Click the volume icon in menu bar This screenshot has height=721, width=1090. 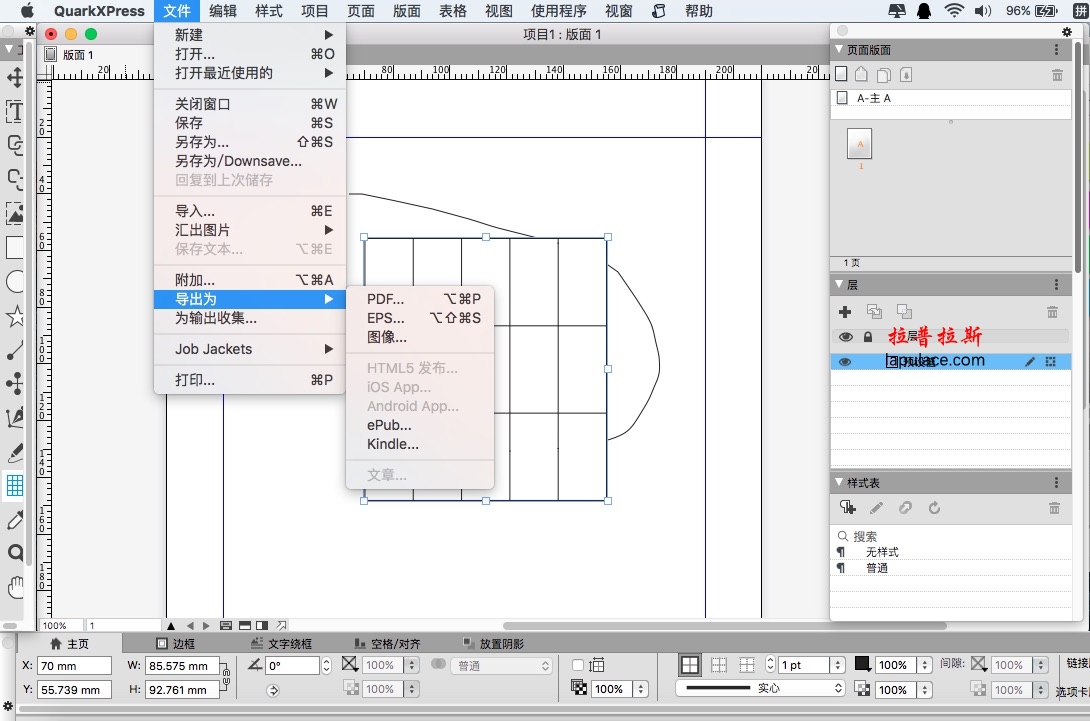pos(982,10)
